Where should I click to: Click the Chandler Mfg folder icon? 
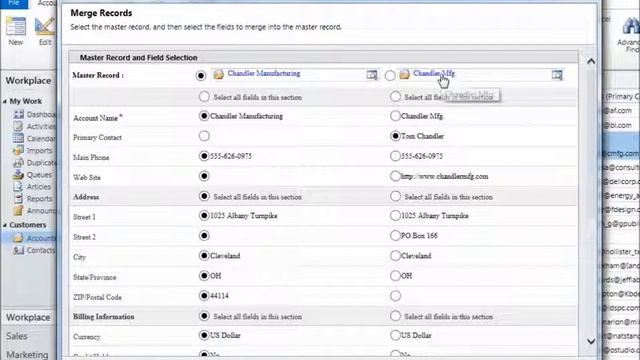click(x=404, y=74)
